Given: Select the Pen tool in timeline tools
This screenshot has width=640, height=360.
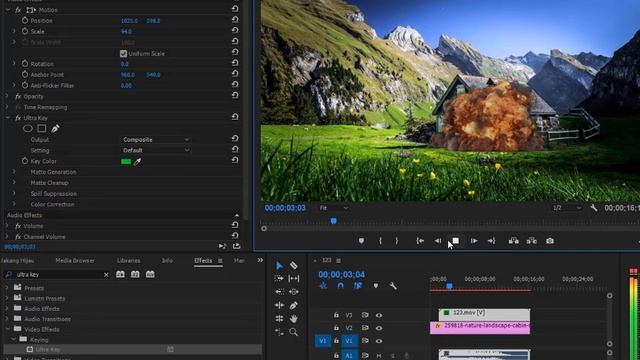Looking at the screenshot, I should tap(293, 305).
